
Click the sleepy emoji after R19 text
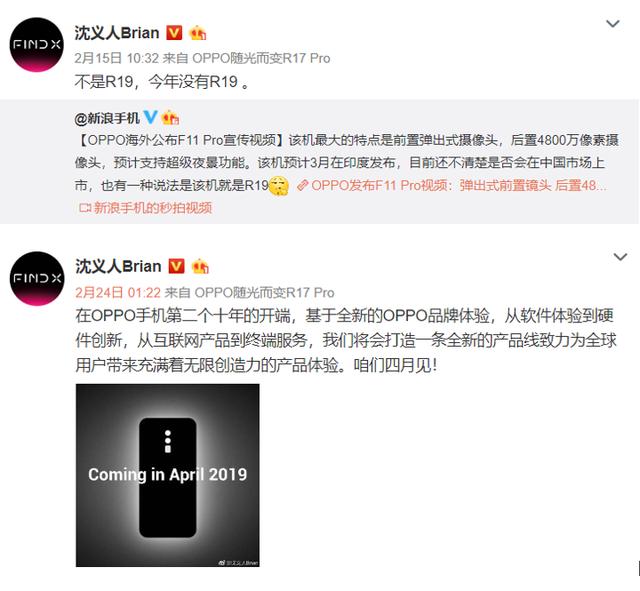279,186
